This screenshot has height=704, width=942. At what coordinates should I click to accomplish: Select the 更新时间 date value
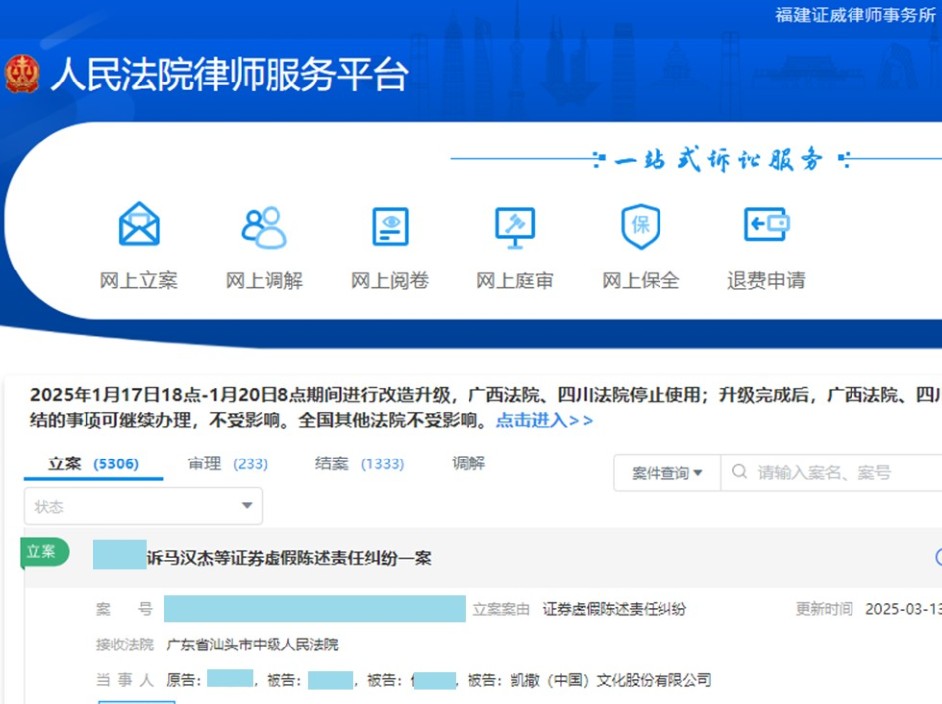[x=903, y=609]
